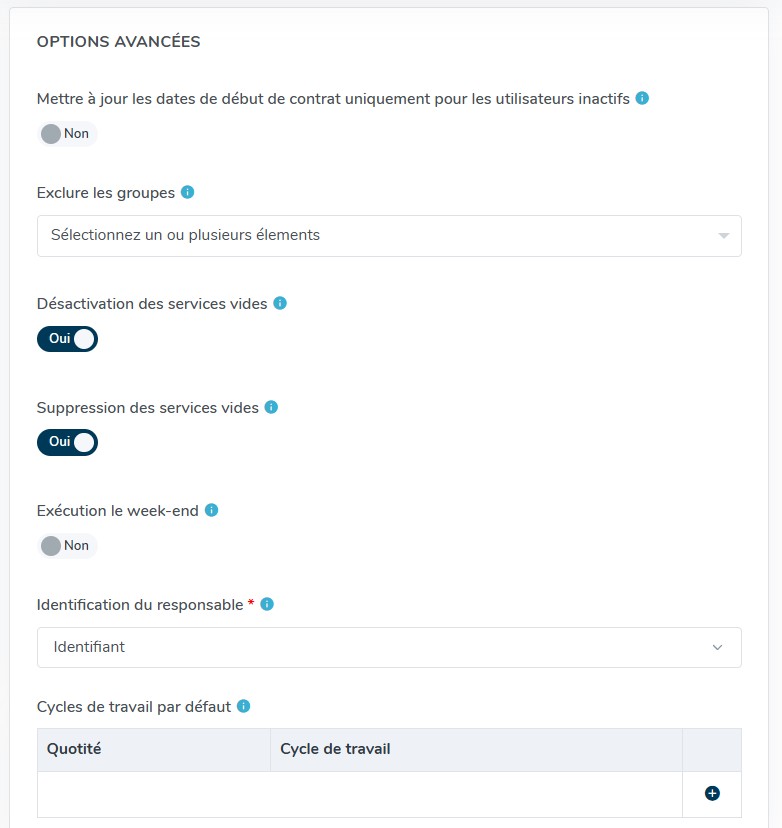Show info for Suppression des services vides
The width and height of the screenshot is (782, 828).
272,407
